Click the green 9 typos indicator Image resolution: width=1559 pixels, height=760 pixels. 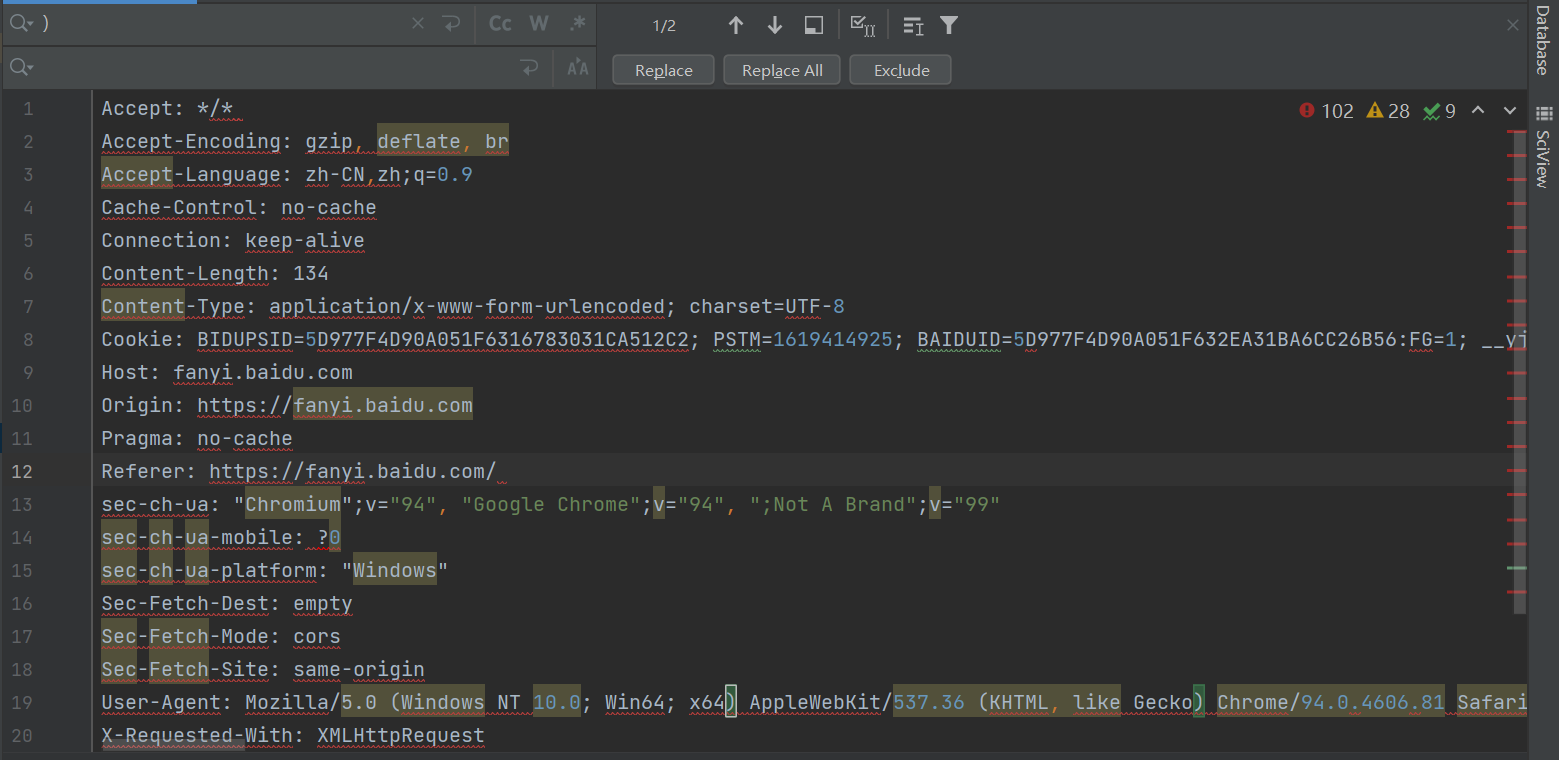(1439, 111)
